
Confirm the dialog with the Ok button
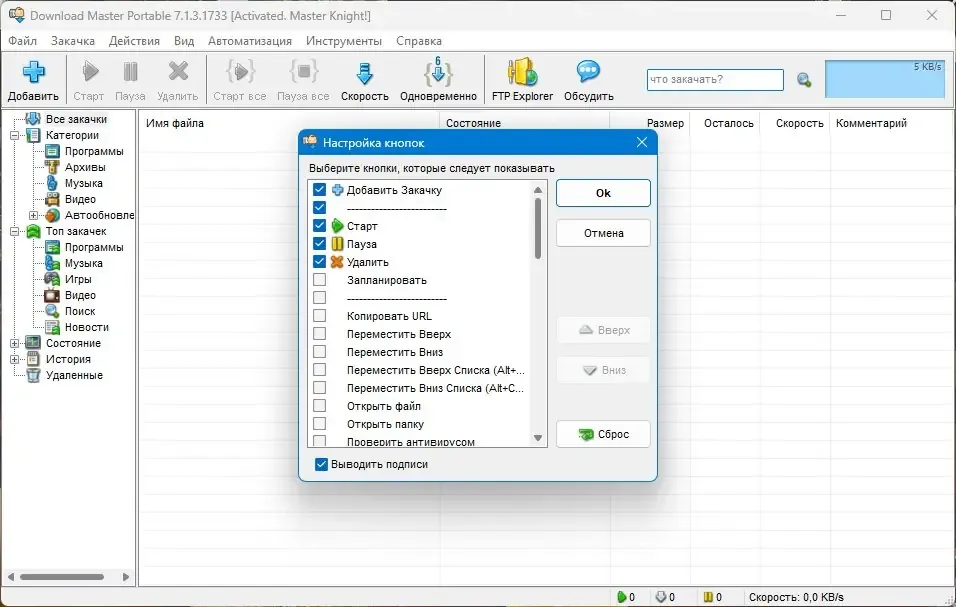coord(603,193)
